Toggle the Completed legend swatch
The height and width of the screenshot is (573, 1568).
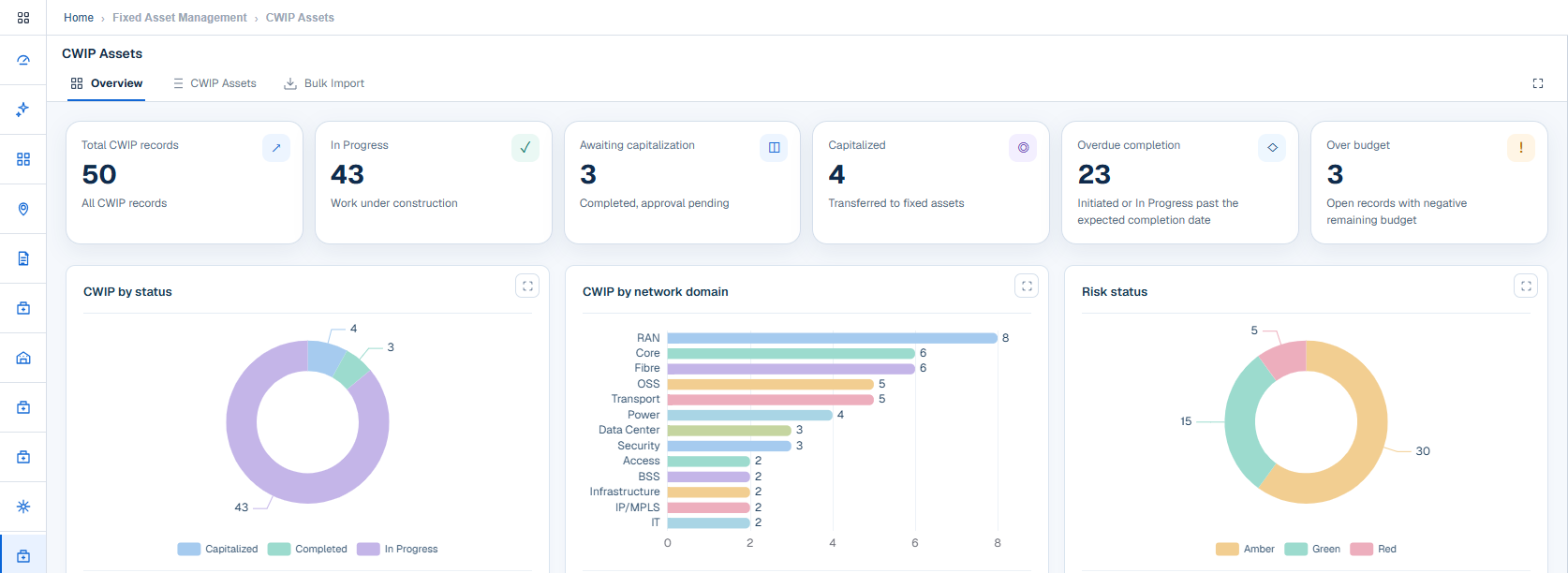(279, 550)
